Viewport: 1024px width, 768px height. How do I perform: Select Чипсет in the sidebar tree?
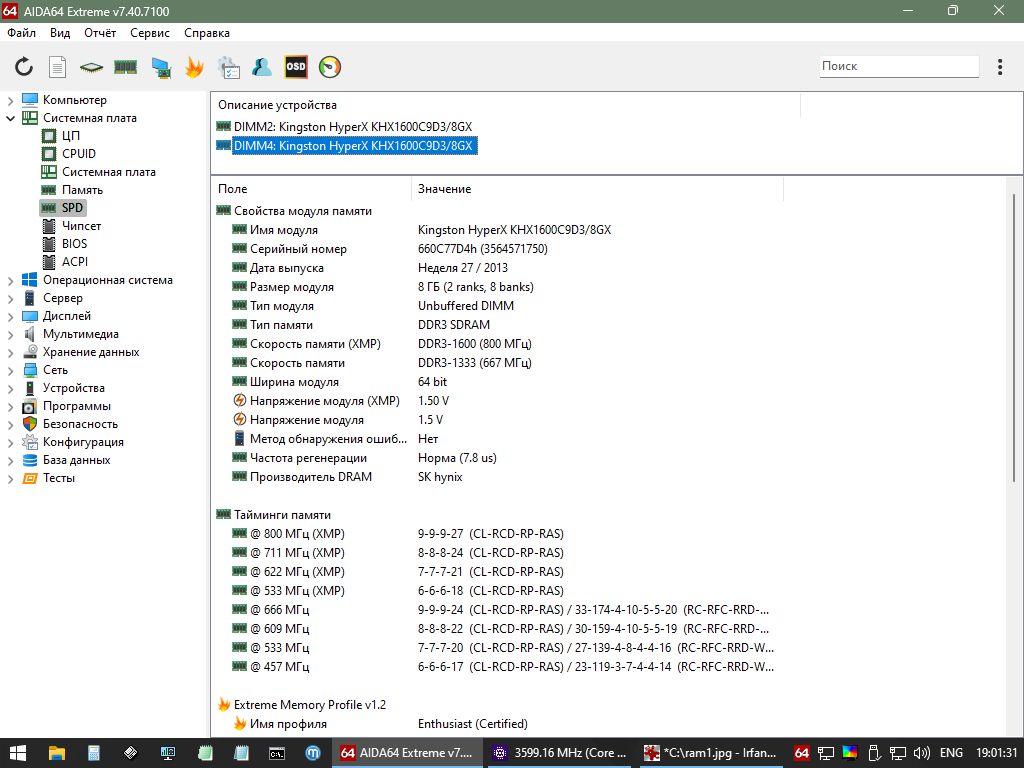click(x=82, y=226)
